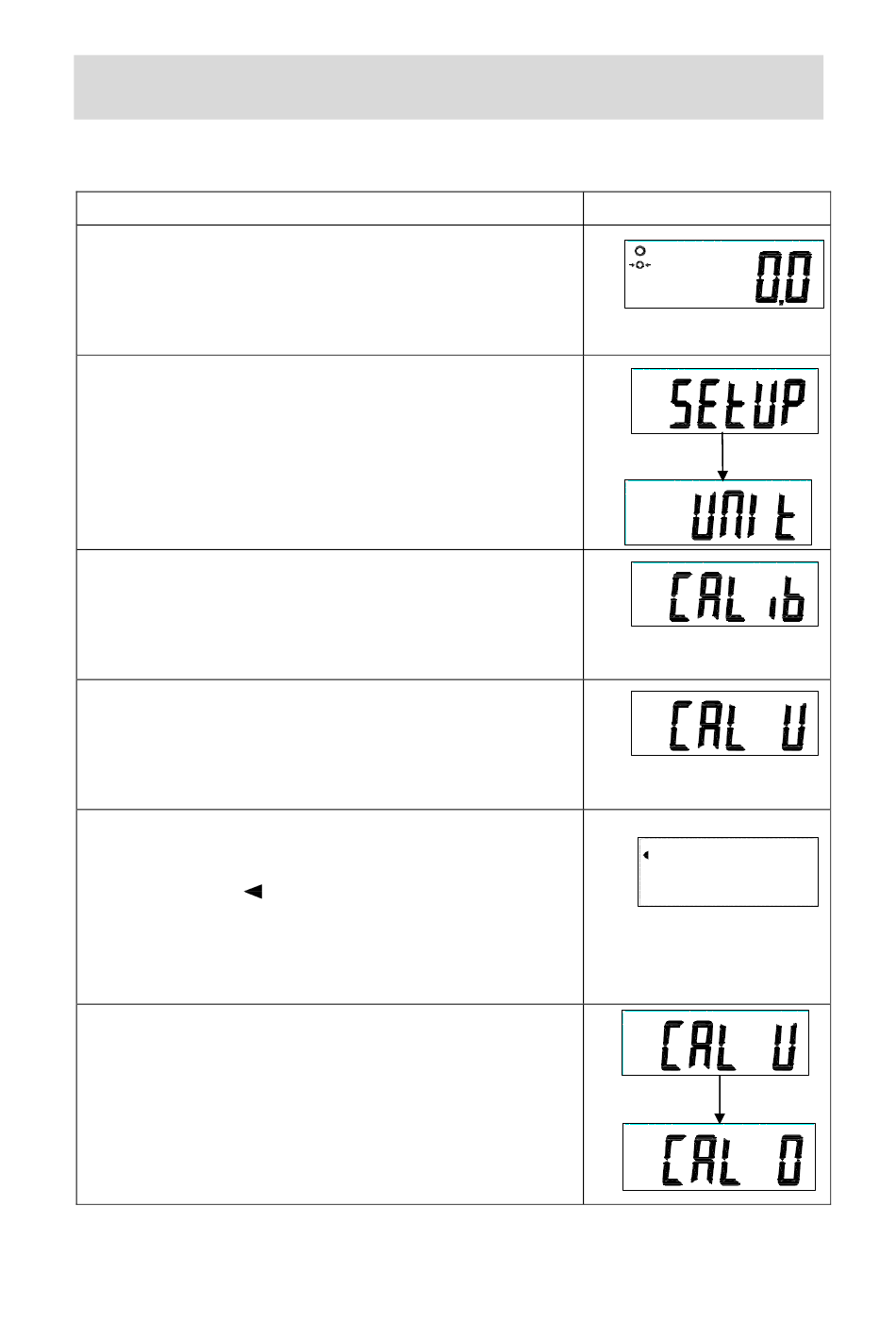Click the gray header banner at the top
The image size is (896, 1340).
449,87
